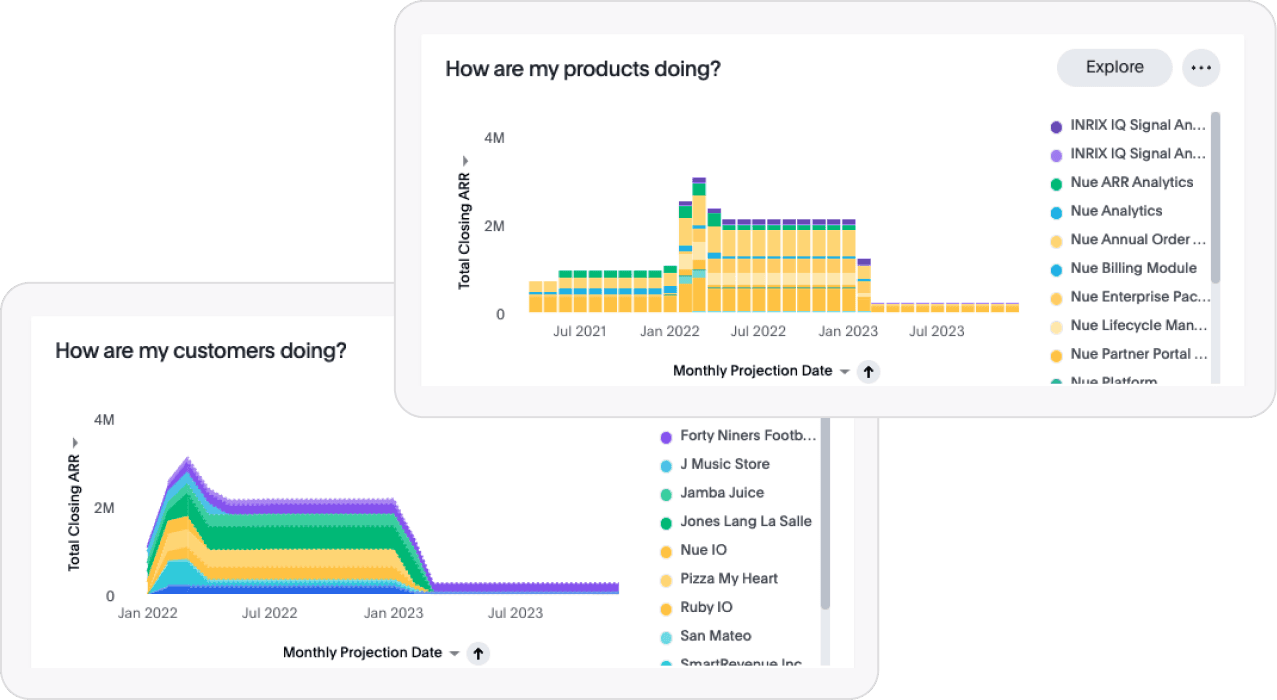Click the products legend scrollbar
Image resolution: width=1277 pixels, height=700 pixels.
(1215, 200)
